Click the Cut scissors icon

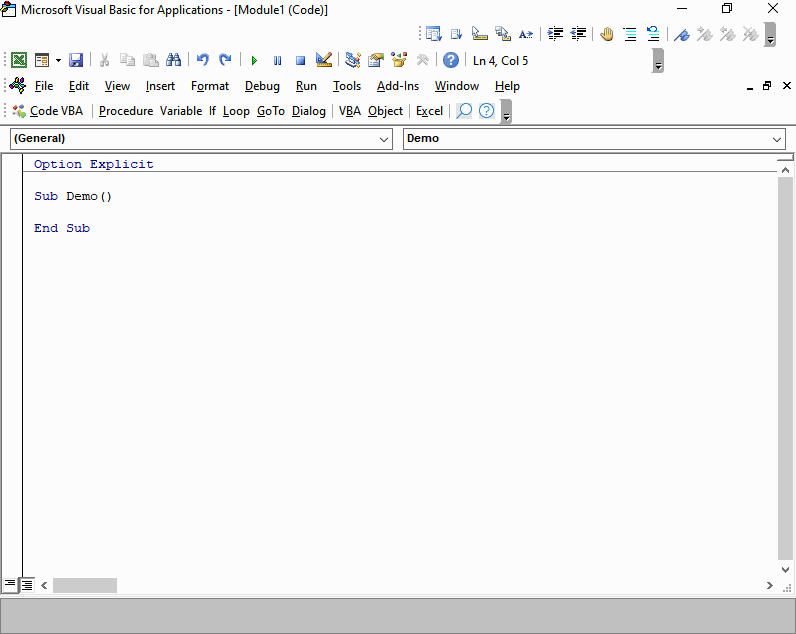[105, 60]
